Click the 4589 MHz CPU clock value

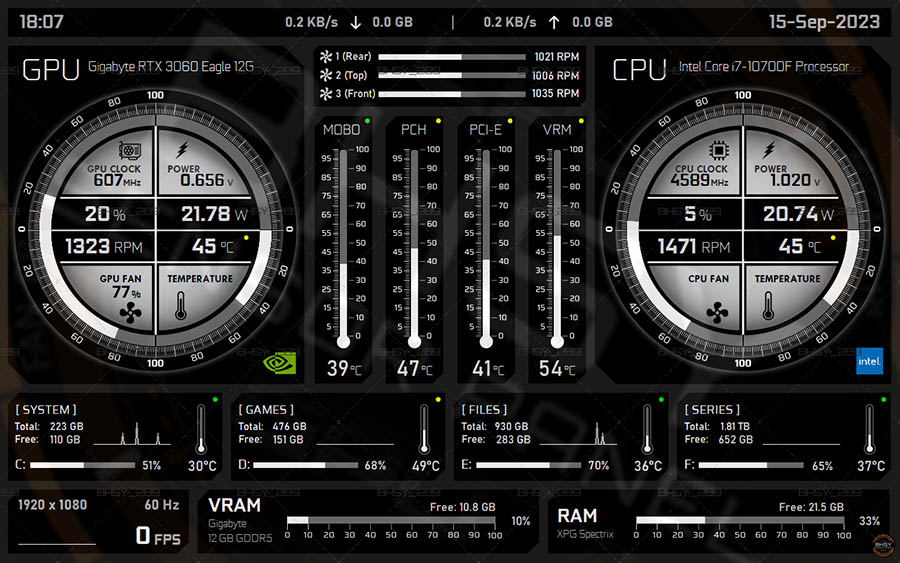699,180
